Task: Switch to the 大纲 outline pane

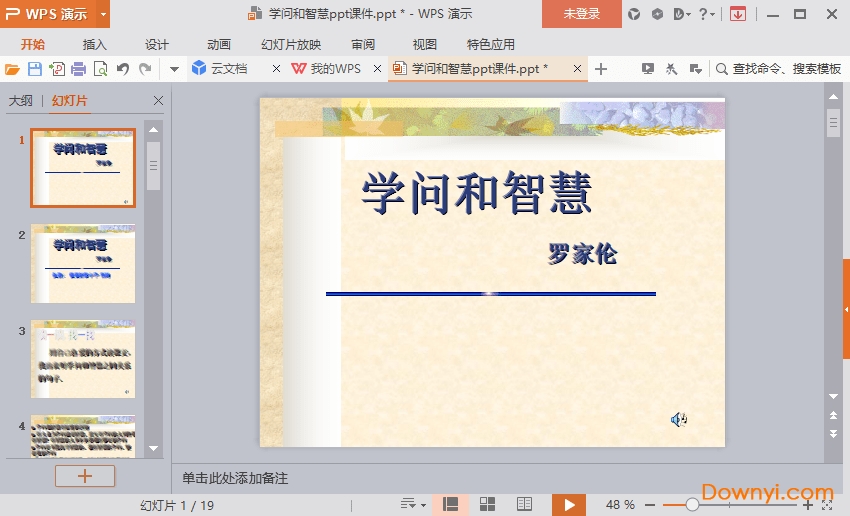Action: click(x=21, y=101)
